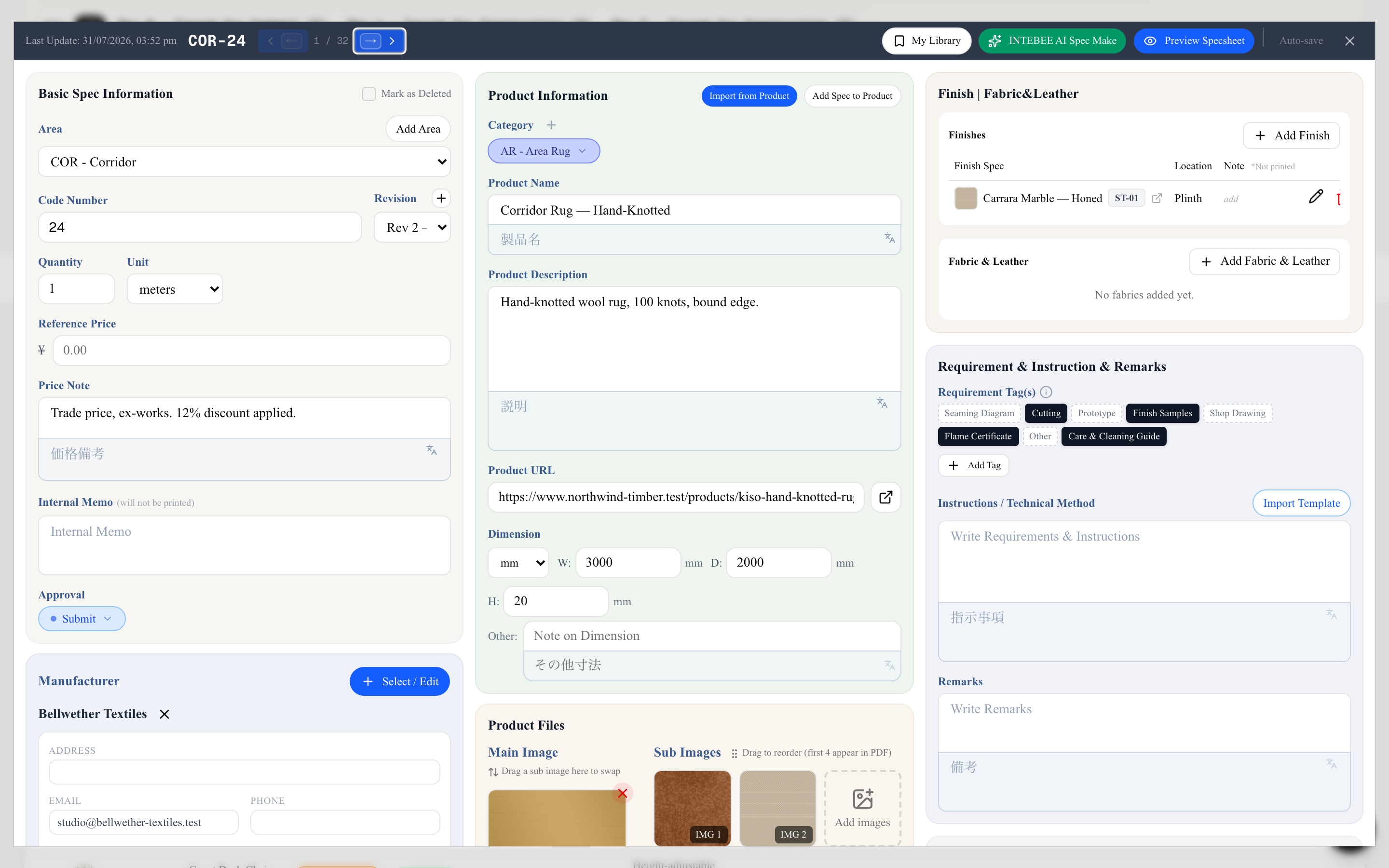Open Preview Specsheet
This screenshot has width=1389, height=868.
pyautogui.click(x=1194, y=41)
